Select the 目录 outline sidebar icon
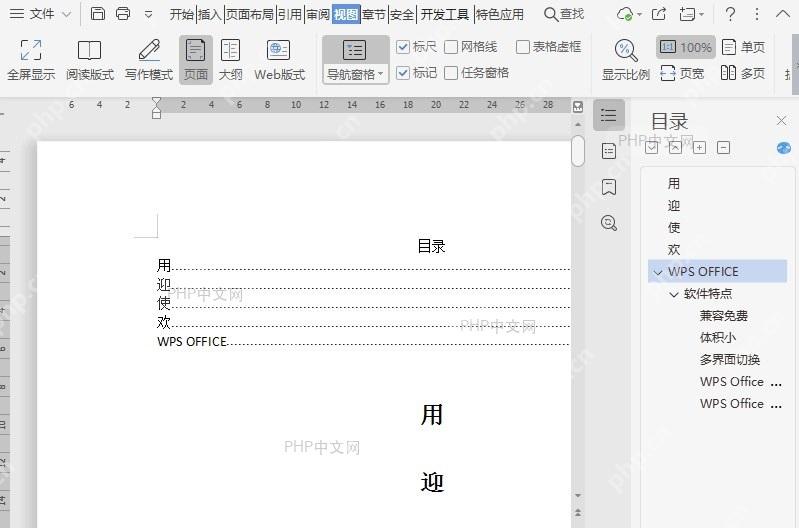This screenshot has height=528, width=799. pyautogui.click(x=608, y=115)
